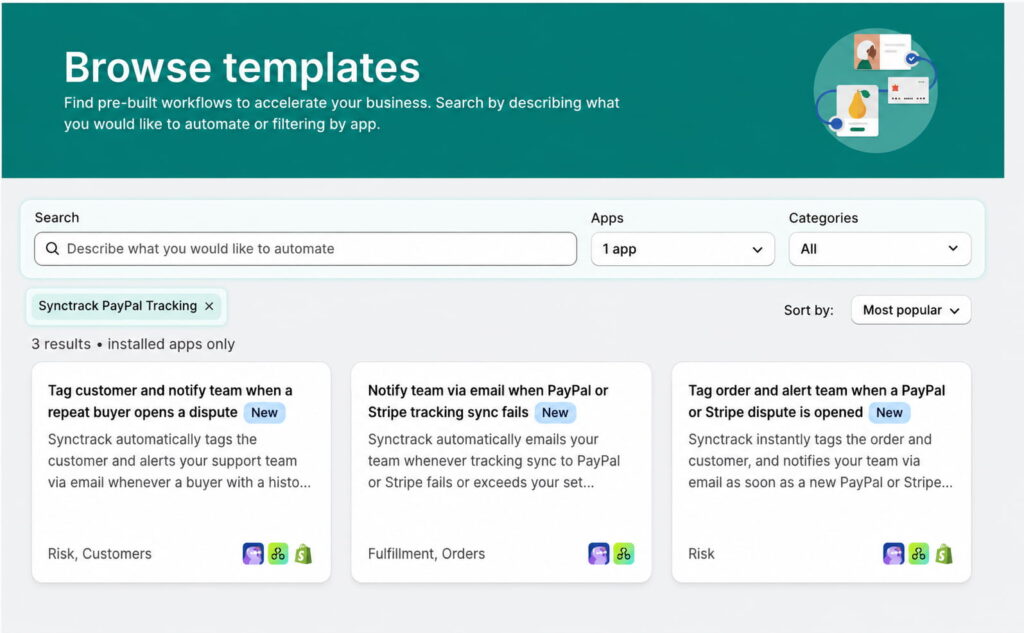This screenshot has width=1024, height=633.
Task: Click the 'Synctrack automatically tags the customer' description
Action: click(x=179, y=461)
